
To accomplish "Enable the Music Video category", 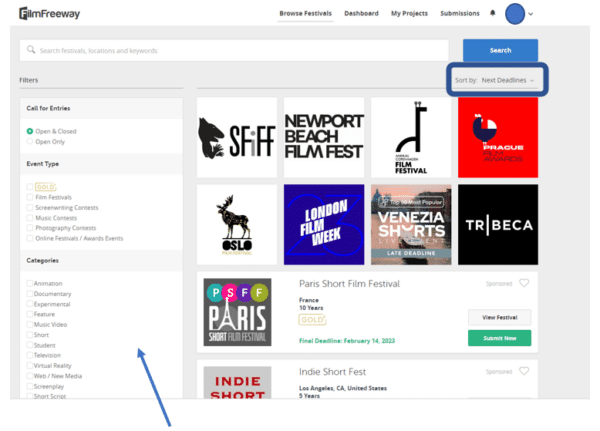I will 29,324.
